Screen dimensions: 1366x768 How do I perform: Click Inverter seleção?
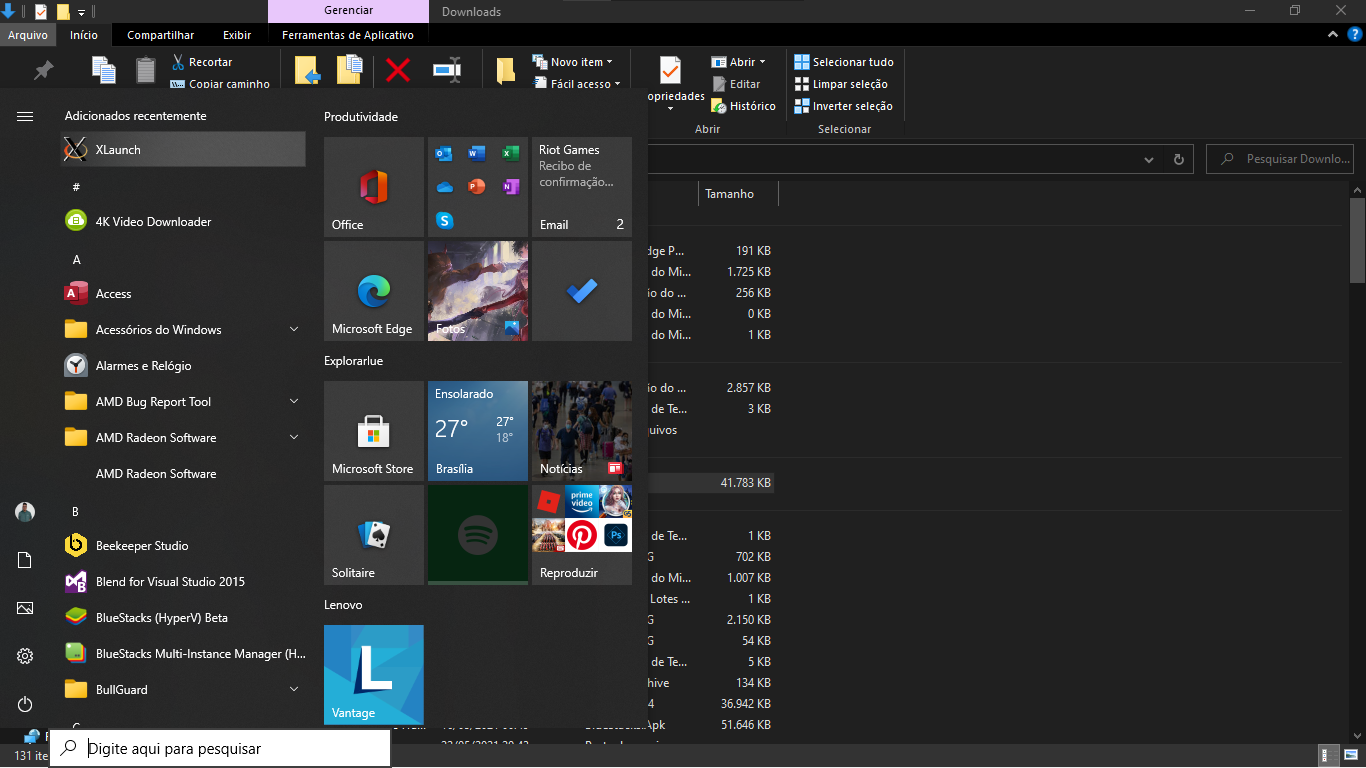[x=844, y=106]
